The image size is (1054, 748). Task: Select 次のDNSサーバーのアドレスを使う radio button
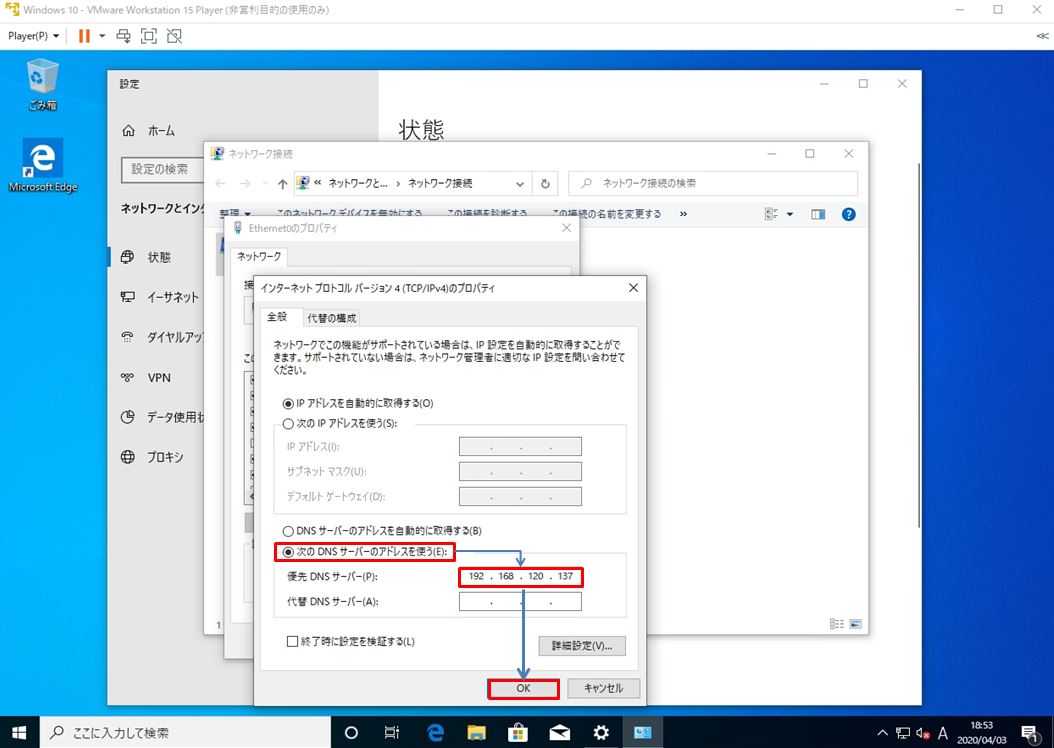[x=288, y=552]
